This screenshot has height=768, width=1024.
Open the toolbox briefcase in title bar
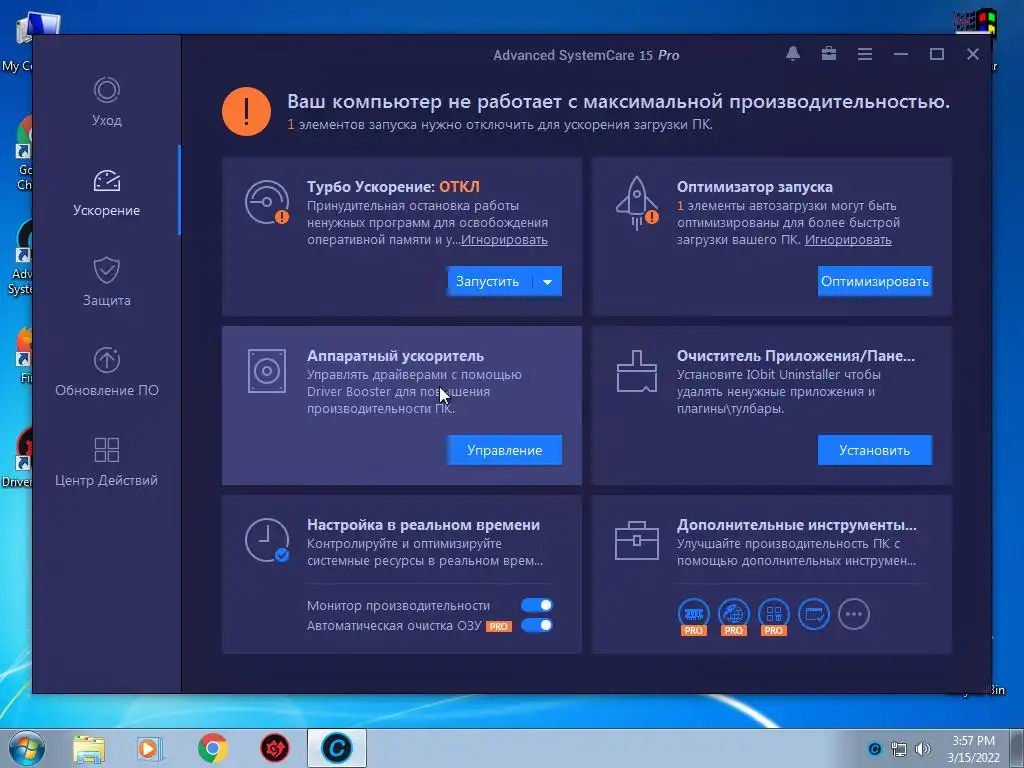pos(829,54)
